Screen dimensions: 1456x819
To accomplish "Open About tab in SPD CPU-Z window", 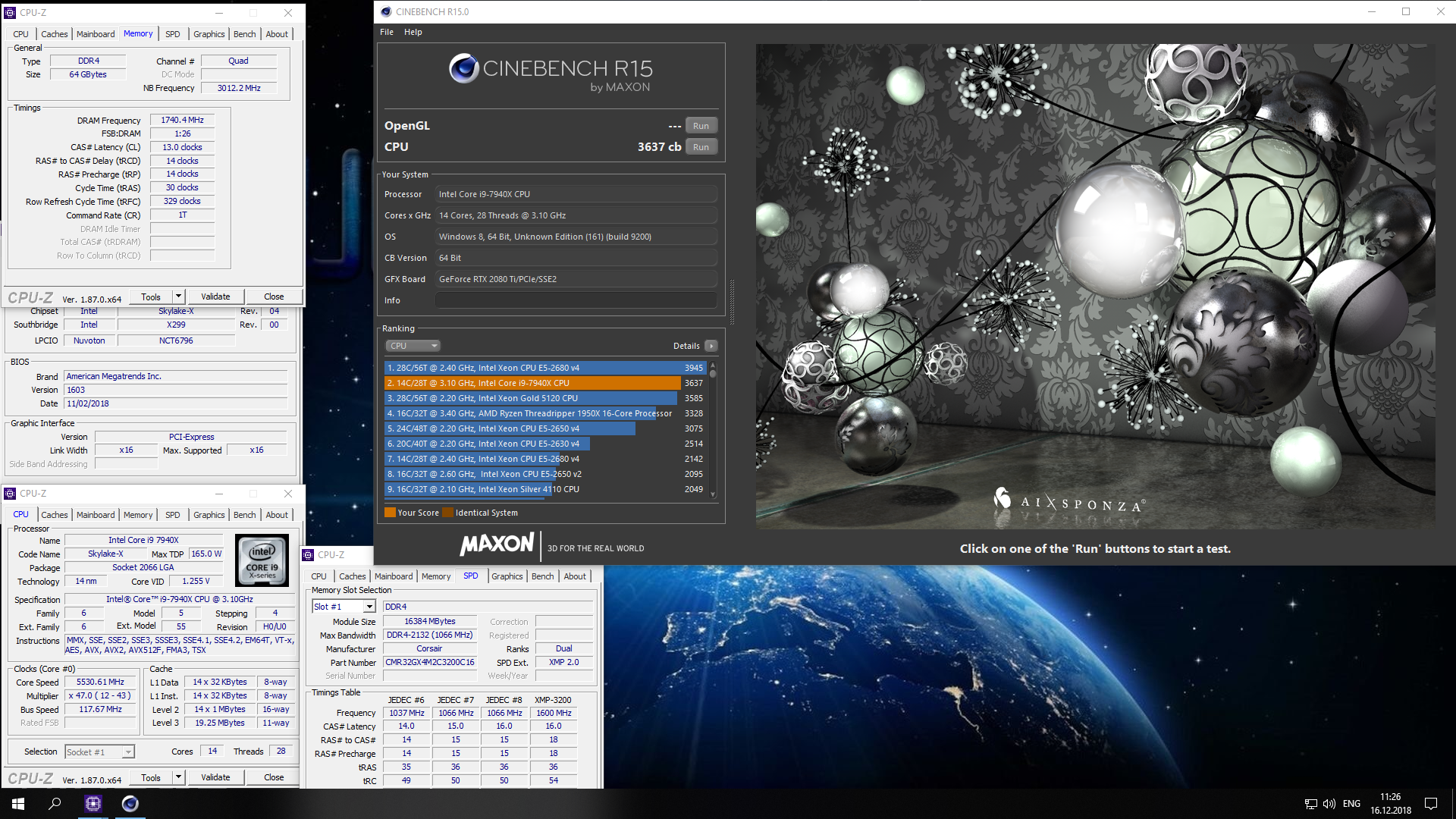I will (575, 576).
